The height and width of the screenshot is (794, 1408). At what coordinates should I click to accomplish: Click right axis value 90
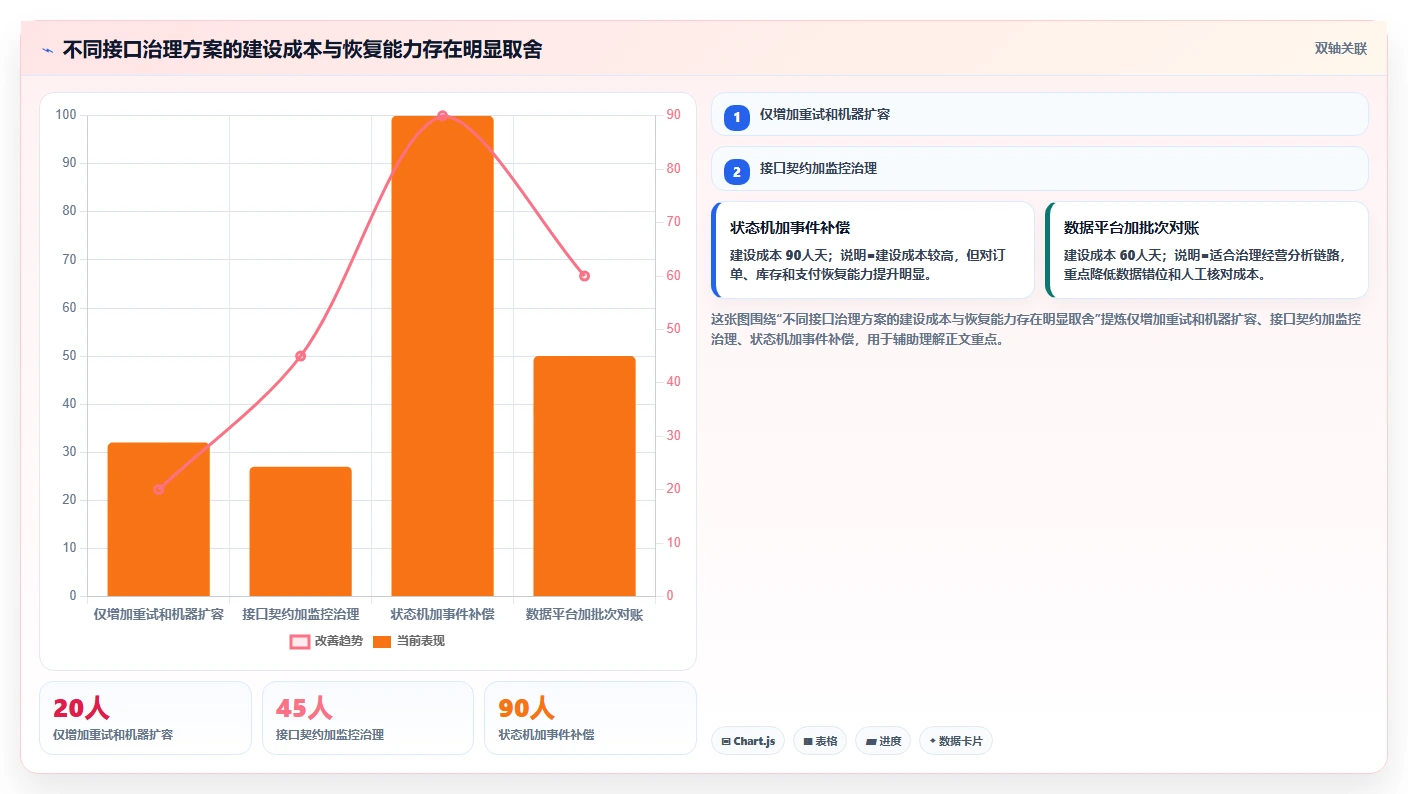pos(674,115)
